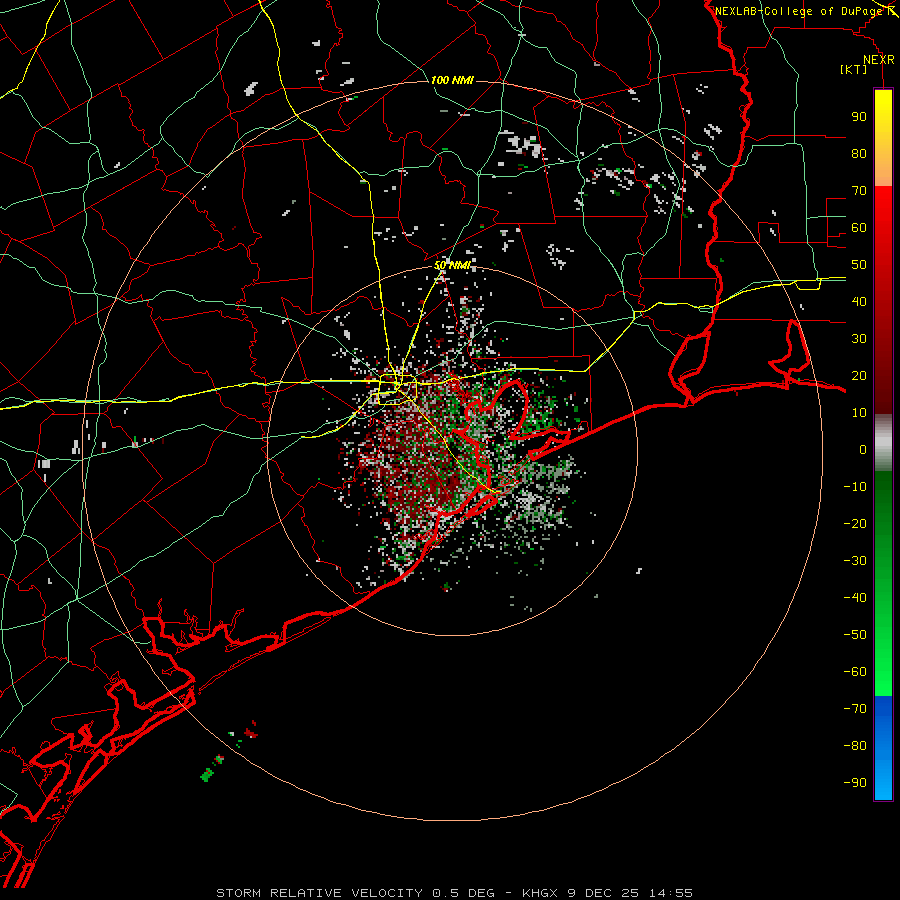The height and width of the screenshot is (900, 900).
Task: Click the '50 NMI' range ring label
Action: (452, 265)
